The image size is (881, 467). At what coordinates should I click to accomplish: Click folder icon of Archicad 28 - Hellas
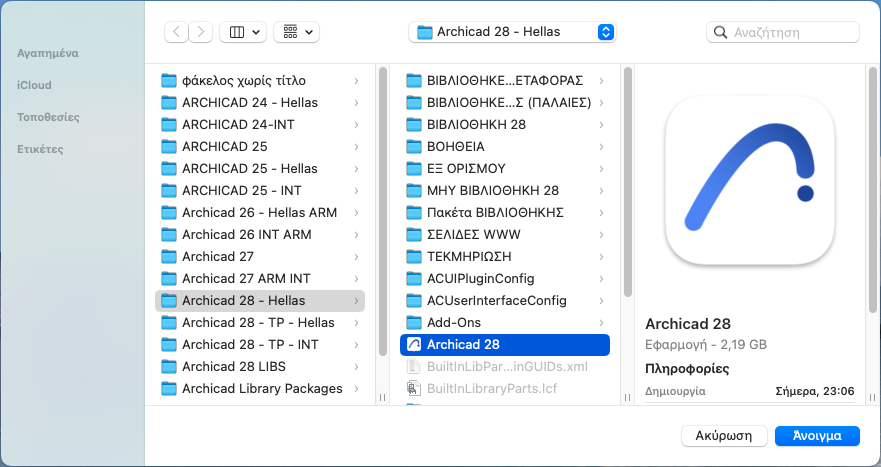[169, 301]
